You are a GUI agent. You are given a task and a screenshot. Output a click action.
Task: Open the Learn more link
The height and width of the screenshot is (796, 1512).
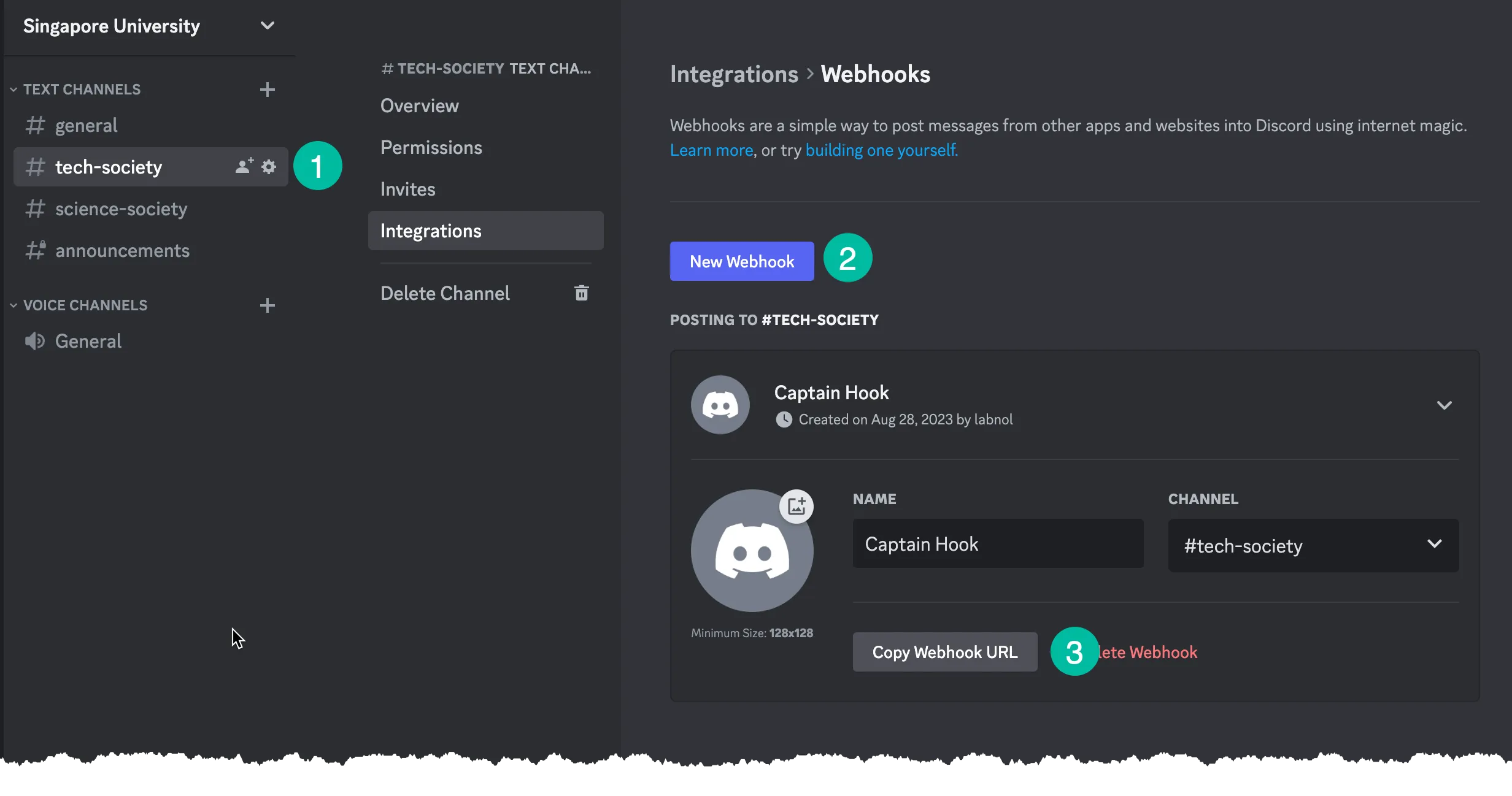point(711,150)
